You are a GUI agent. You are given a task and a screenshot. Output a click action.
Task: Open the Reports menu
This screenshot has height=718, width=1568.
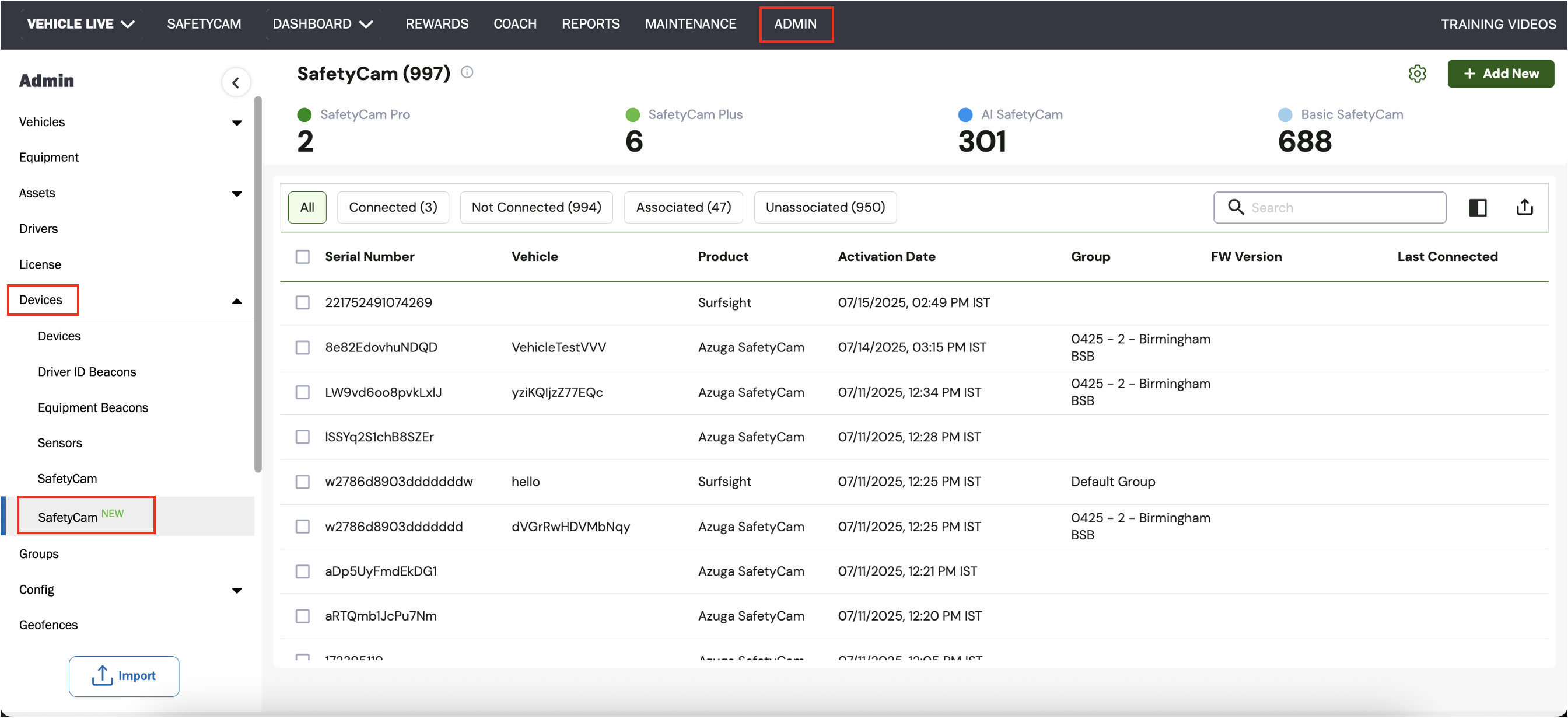[x=590, y=24]
